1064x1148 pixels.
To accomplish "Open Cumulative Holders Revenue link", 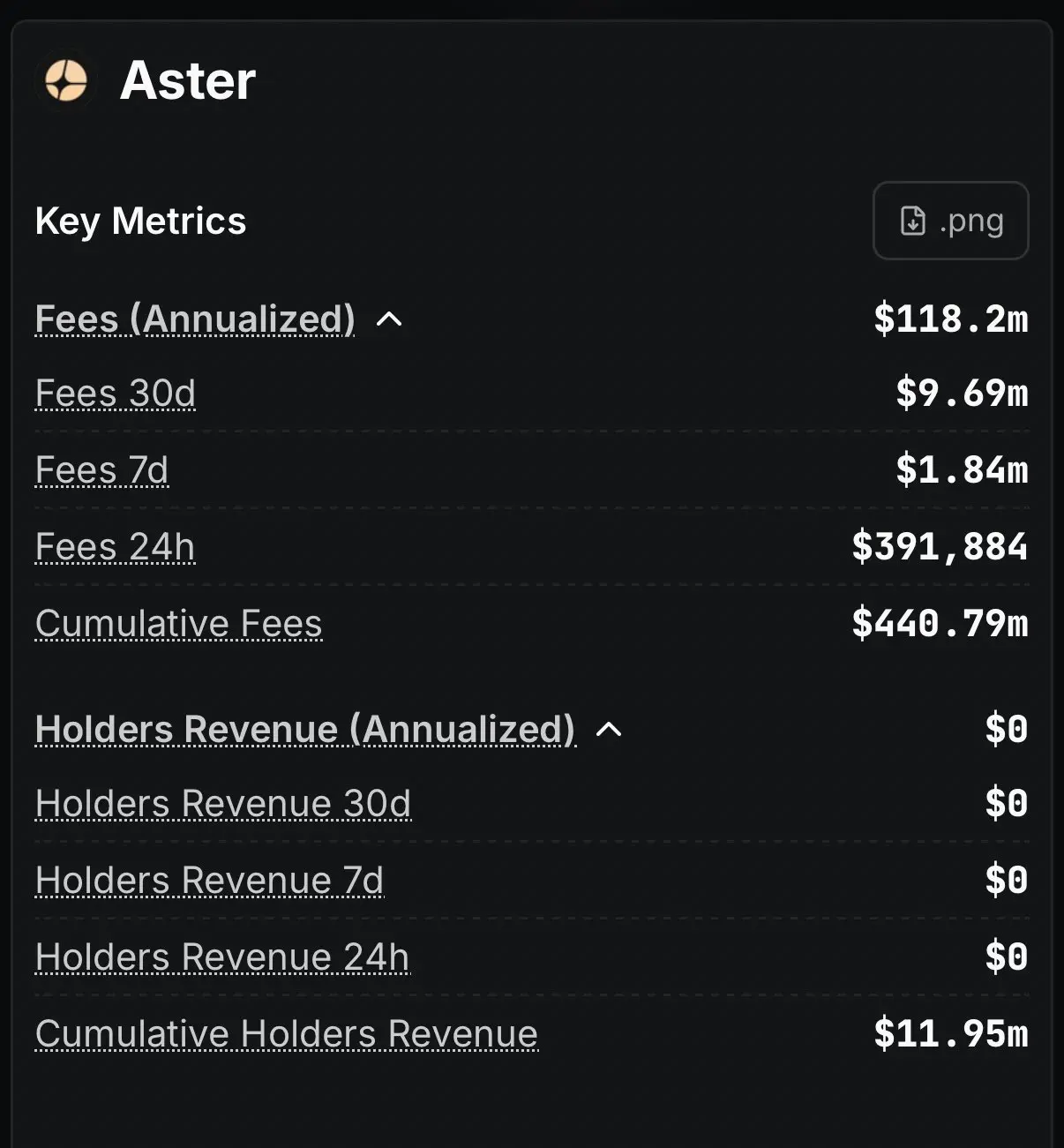I will pos(287,1034).
